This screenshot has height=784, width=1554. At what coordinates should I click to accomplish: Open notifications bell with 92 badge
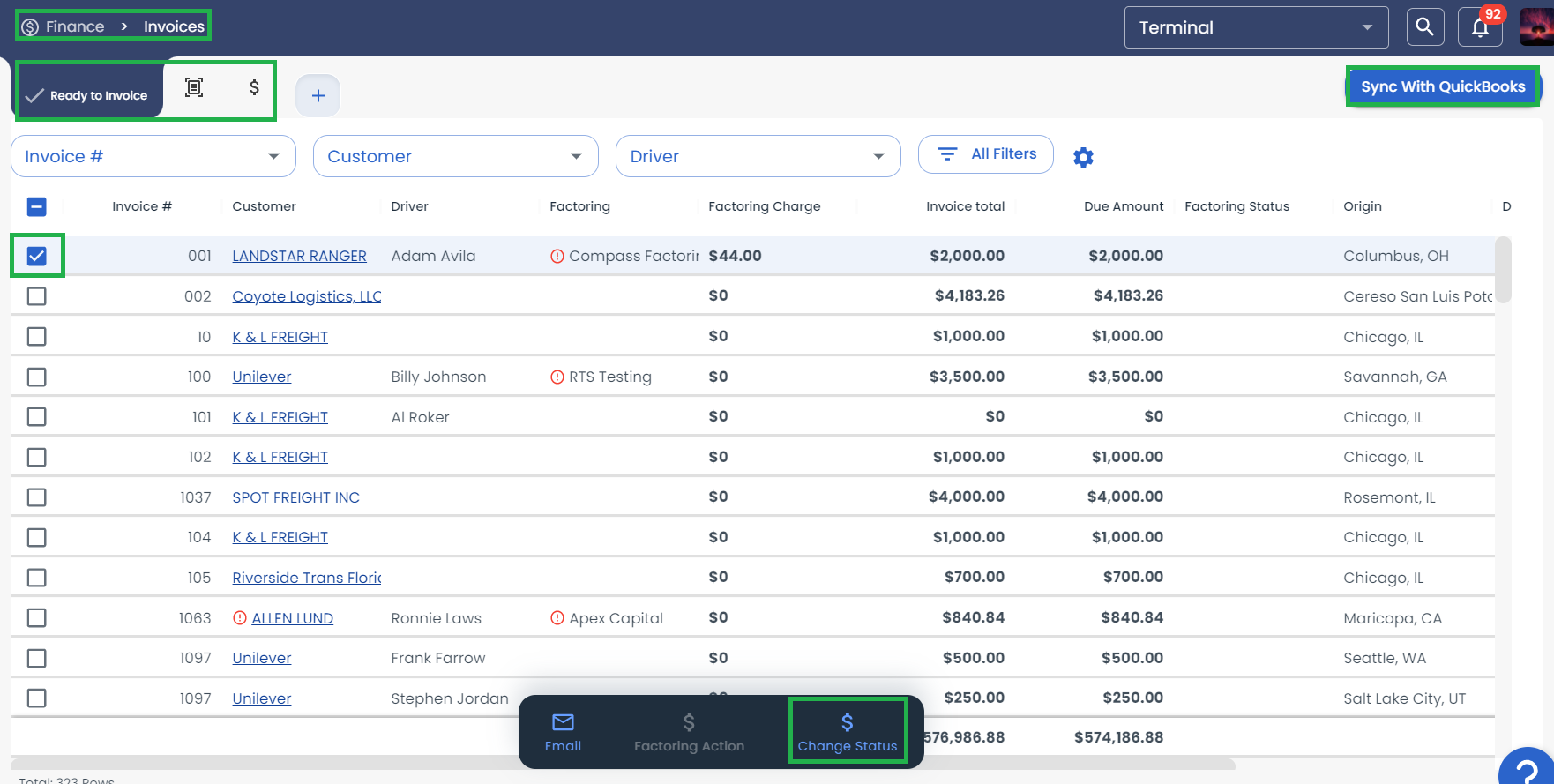point(1480,26)
